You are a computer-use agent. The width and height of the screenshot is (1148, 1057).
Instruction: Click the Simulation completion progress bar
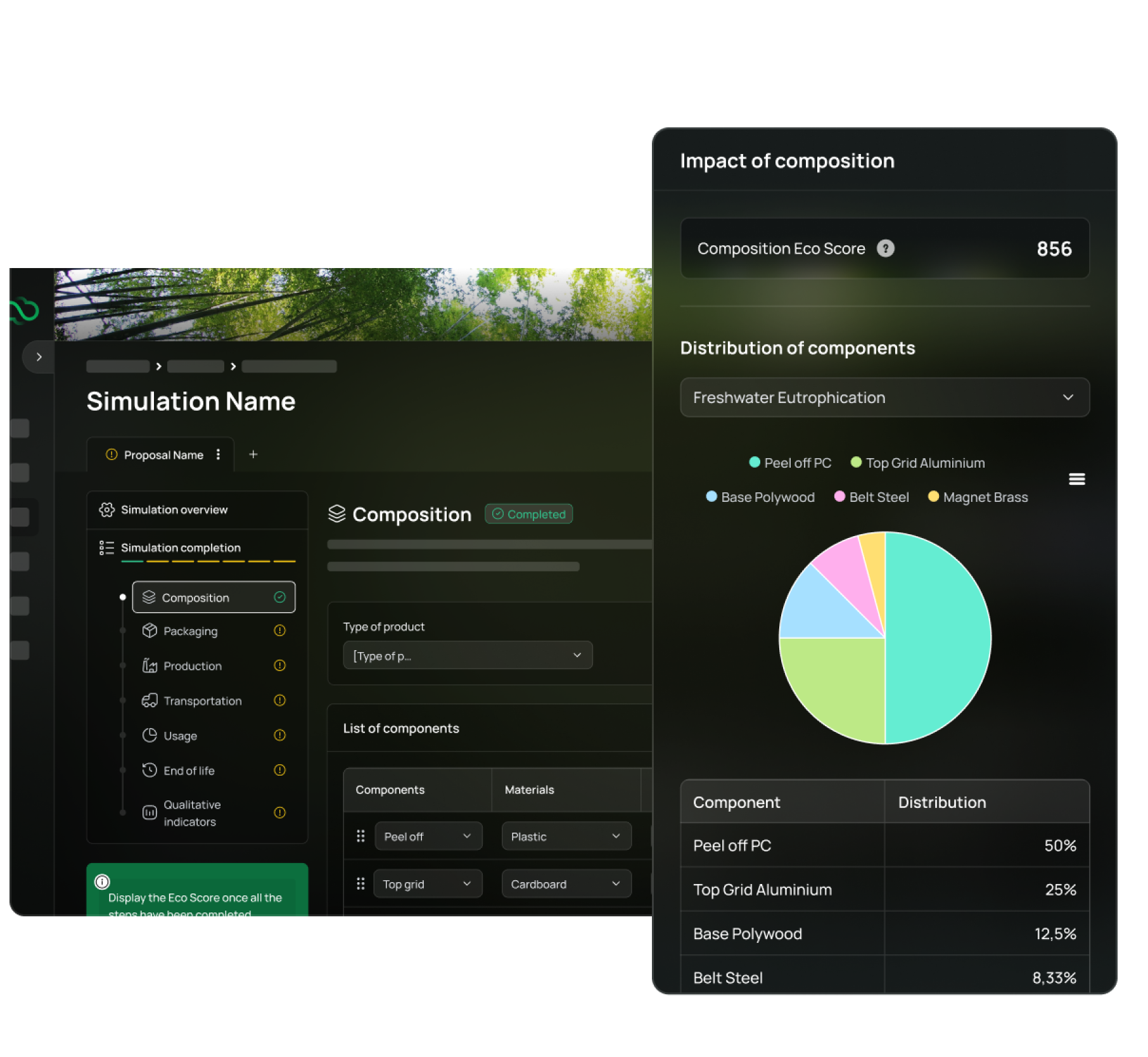(208, 561)
